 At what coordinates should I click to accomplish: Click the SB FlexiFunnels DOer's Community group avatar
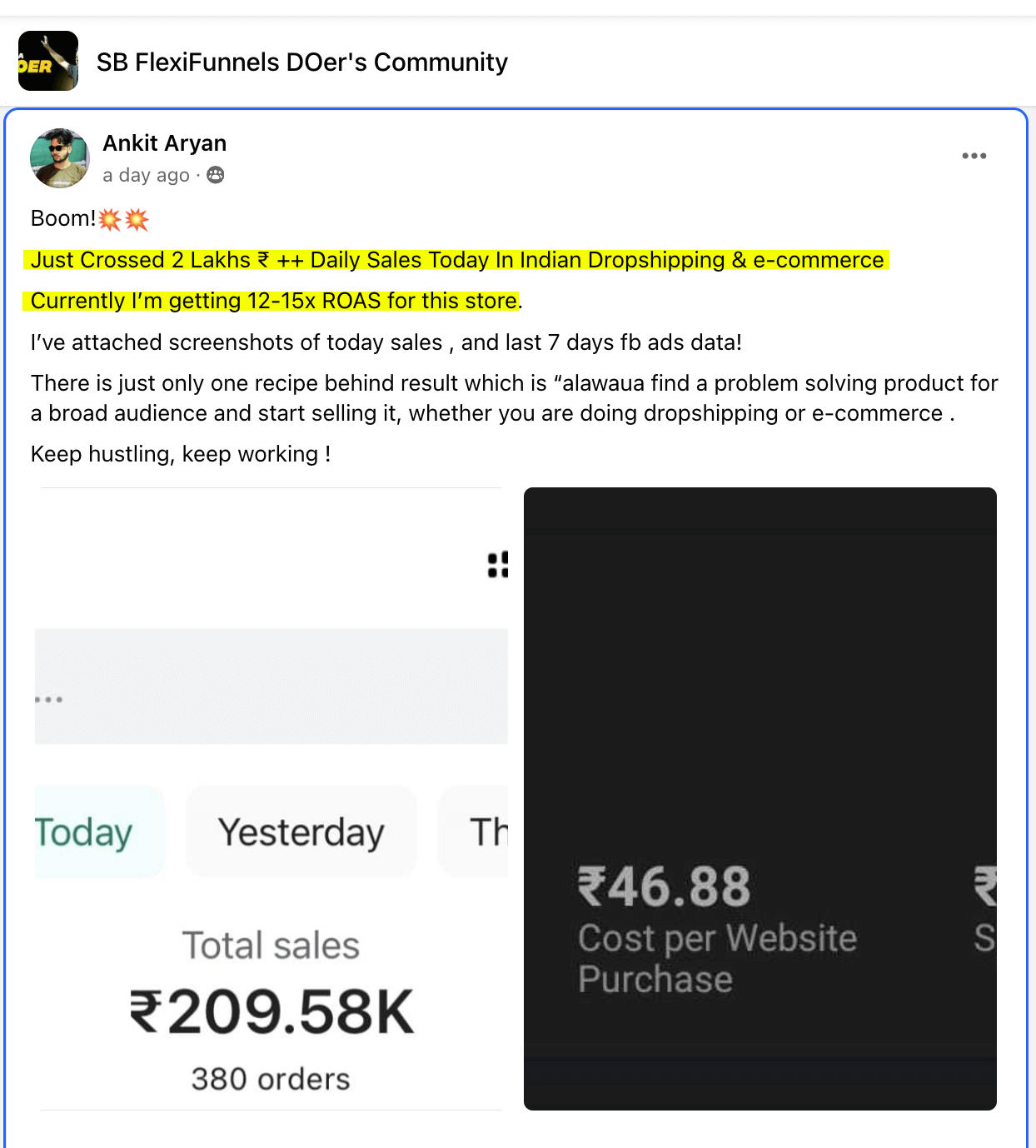[x=47, y=62]
